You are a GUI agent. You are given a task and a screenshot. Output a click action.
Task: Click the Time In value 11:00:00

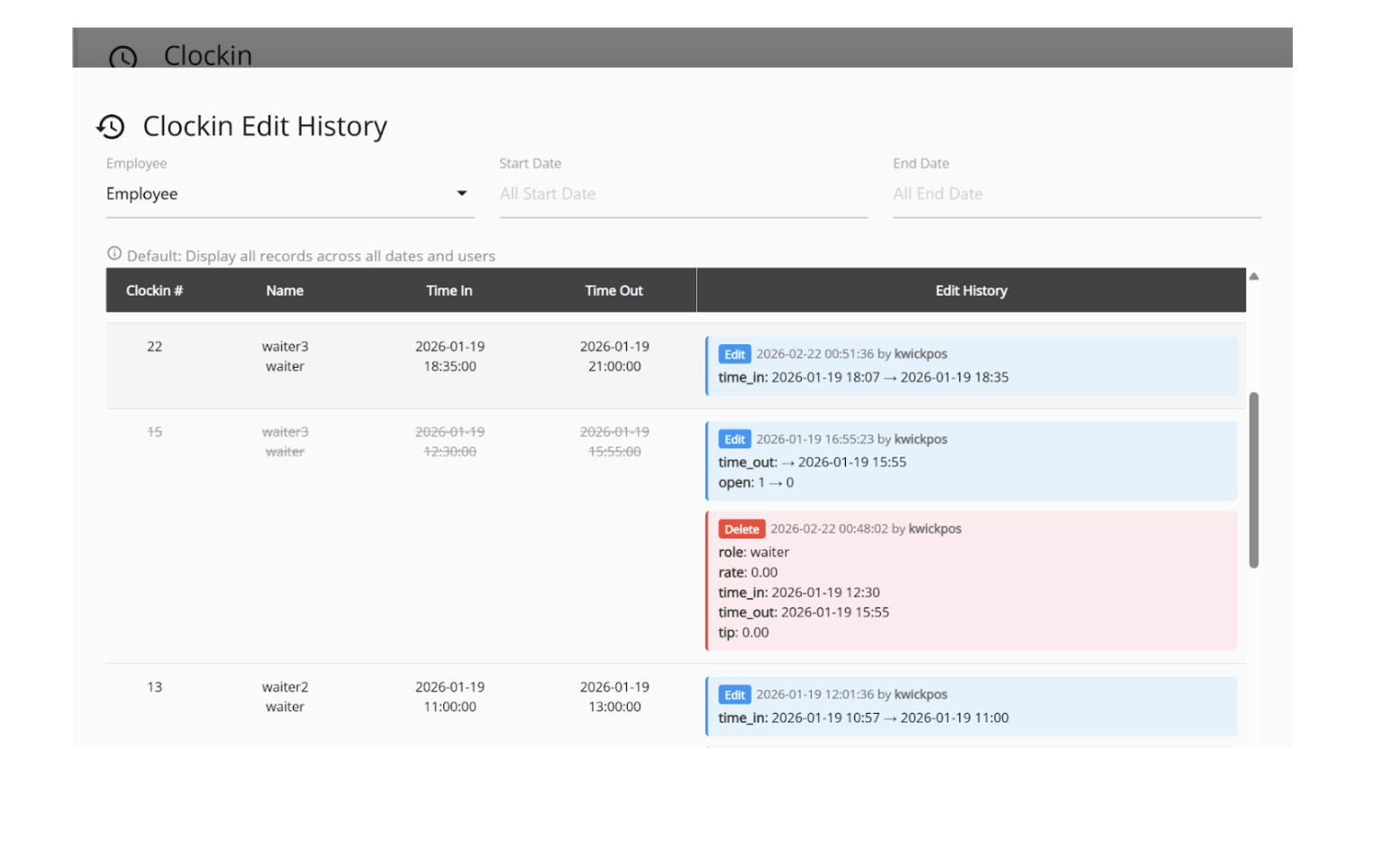450,707
